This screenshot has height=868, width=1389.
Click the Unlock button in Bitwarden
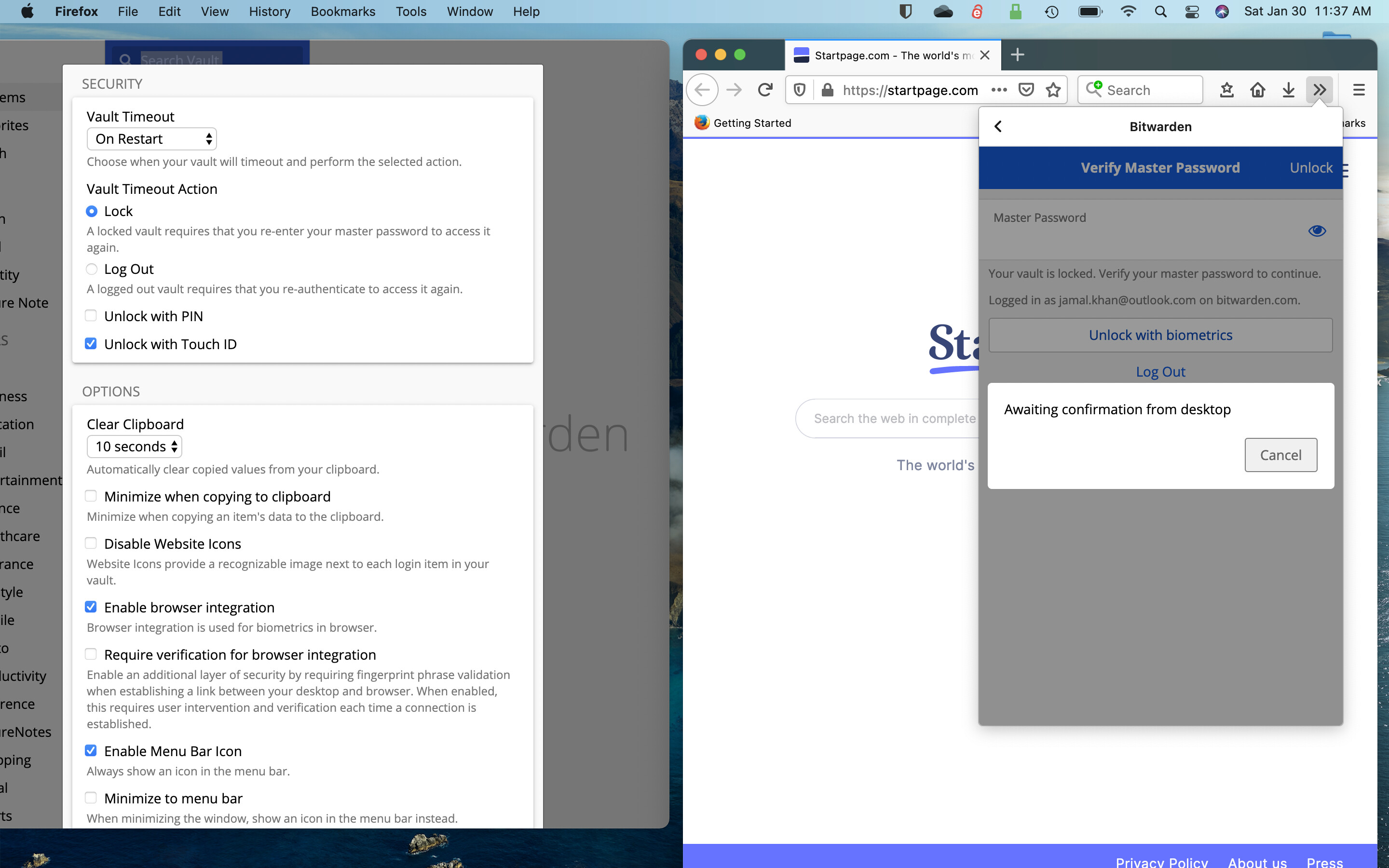coord(1311,167)
